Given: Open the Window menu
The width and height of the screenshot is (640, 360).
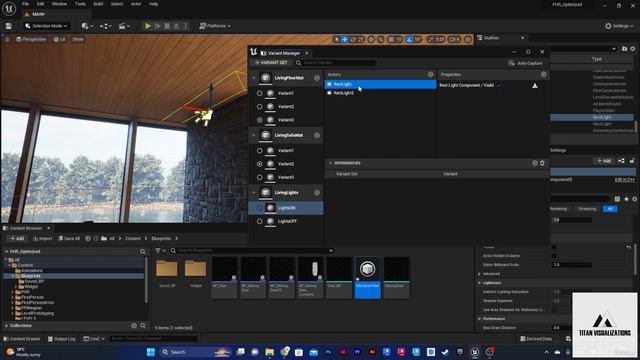Looking at the screenshot, I should tap(59, 4).
